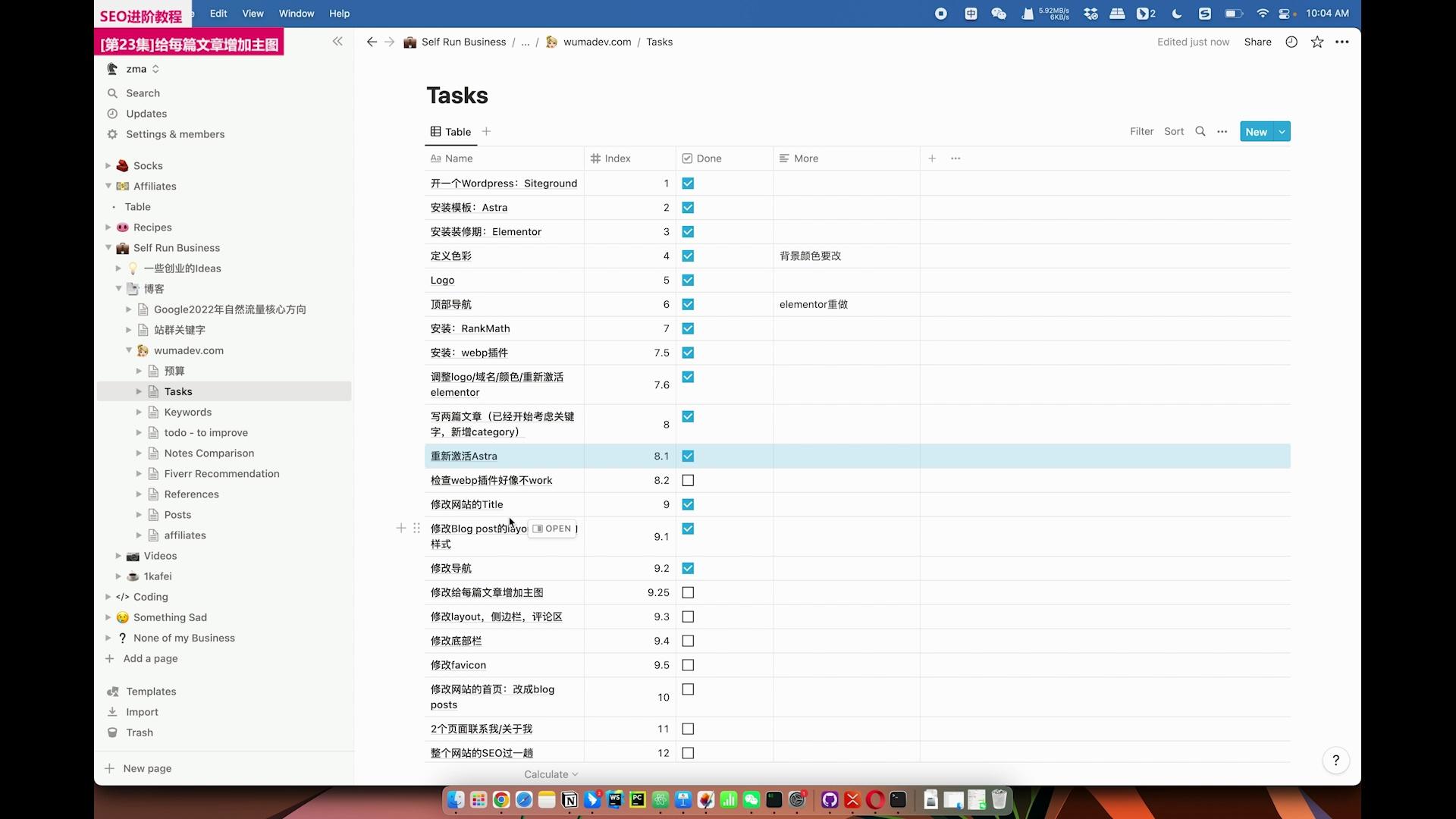Collapse the Self Run Business tree

coord(108,247)
